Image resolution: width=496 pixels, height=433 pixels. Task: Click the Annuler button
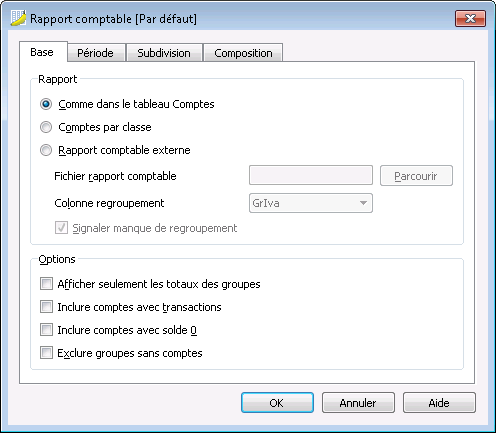(x=358, y=403)
